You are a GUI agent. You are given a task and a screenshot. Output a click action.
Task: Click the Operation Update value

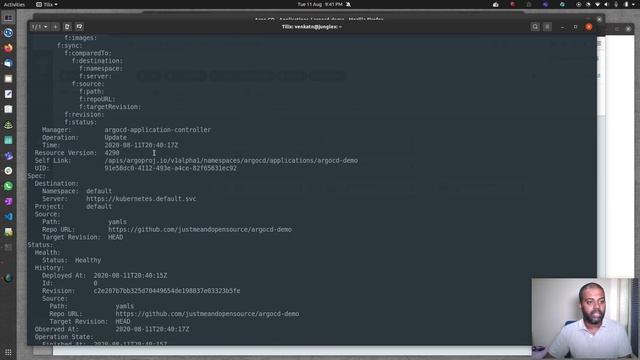[x=116, y=138]
